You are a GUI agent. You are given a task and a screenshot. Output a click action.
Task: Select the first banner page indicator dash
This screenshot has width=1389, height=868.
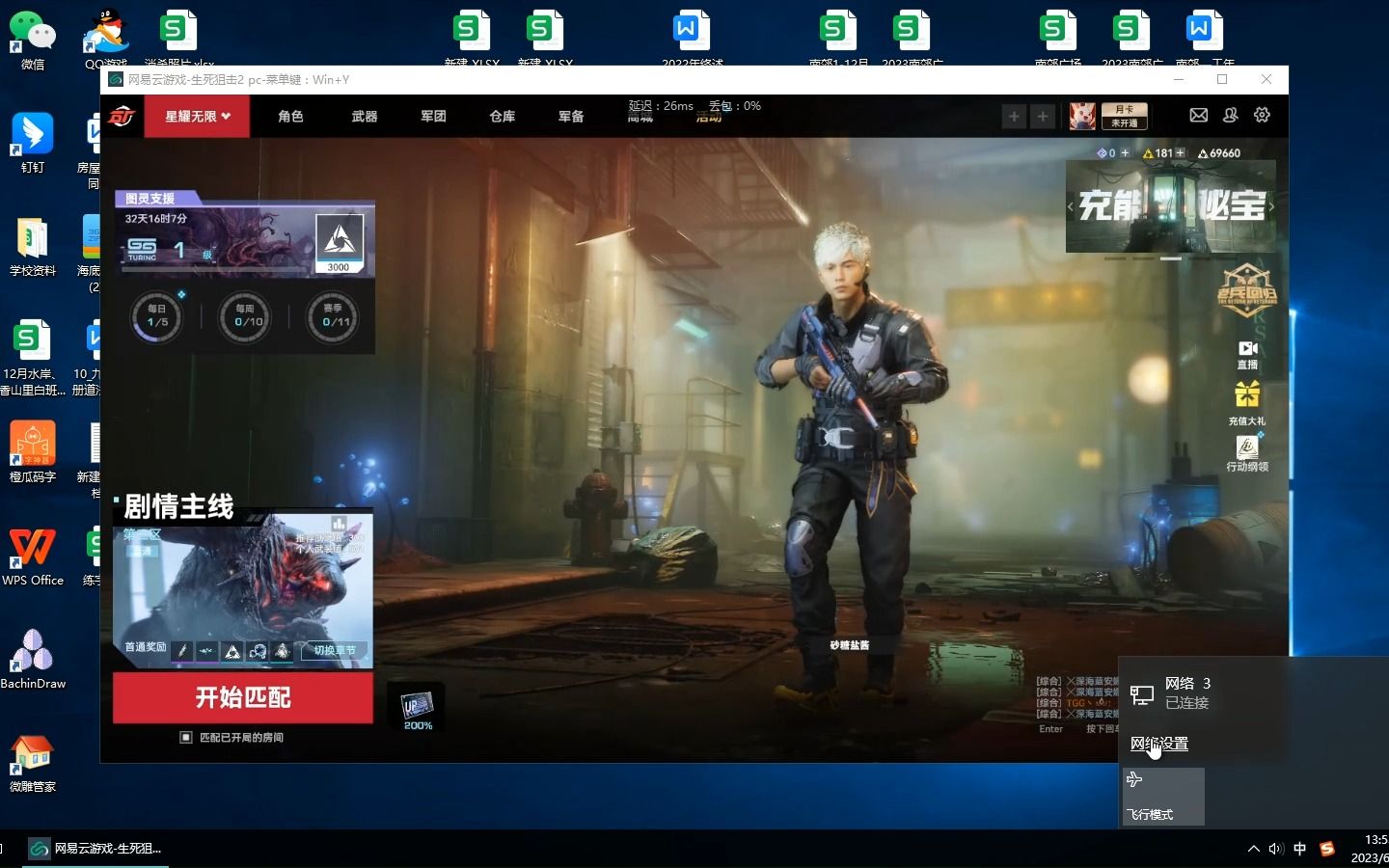pos(1115,258)
